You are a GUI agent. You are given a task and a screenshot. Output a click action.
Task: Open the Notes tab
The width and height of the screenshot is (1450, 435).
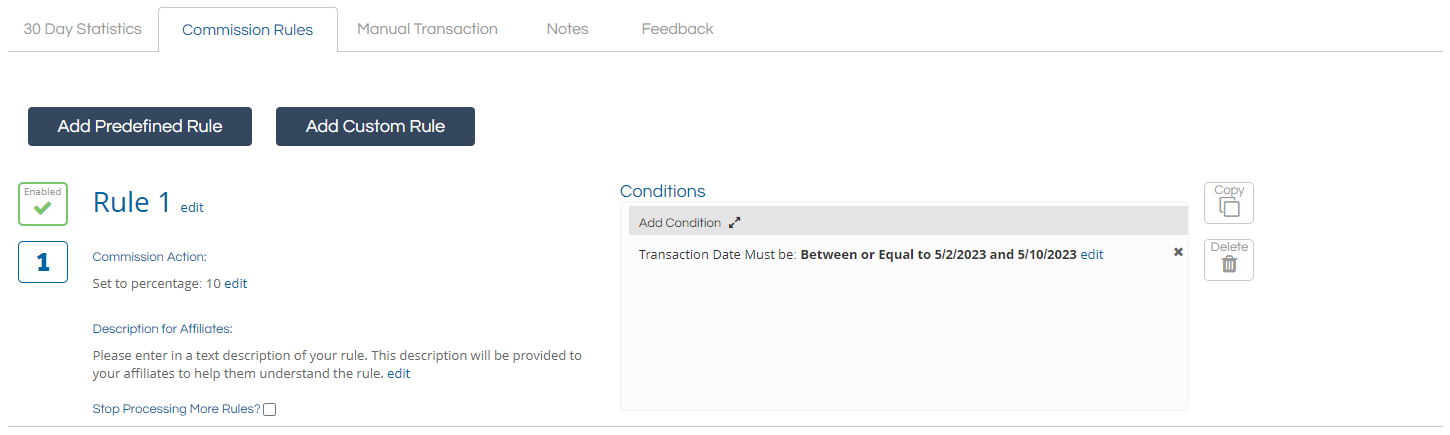[x=567, y=29]
